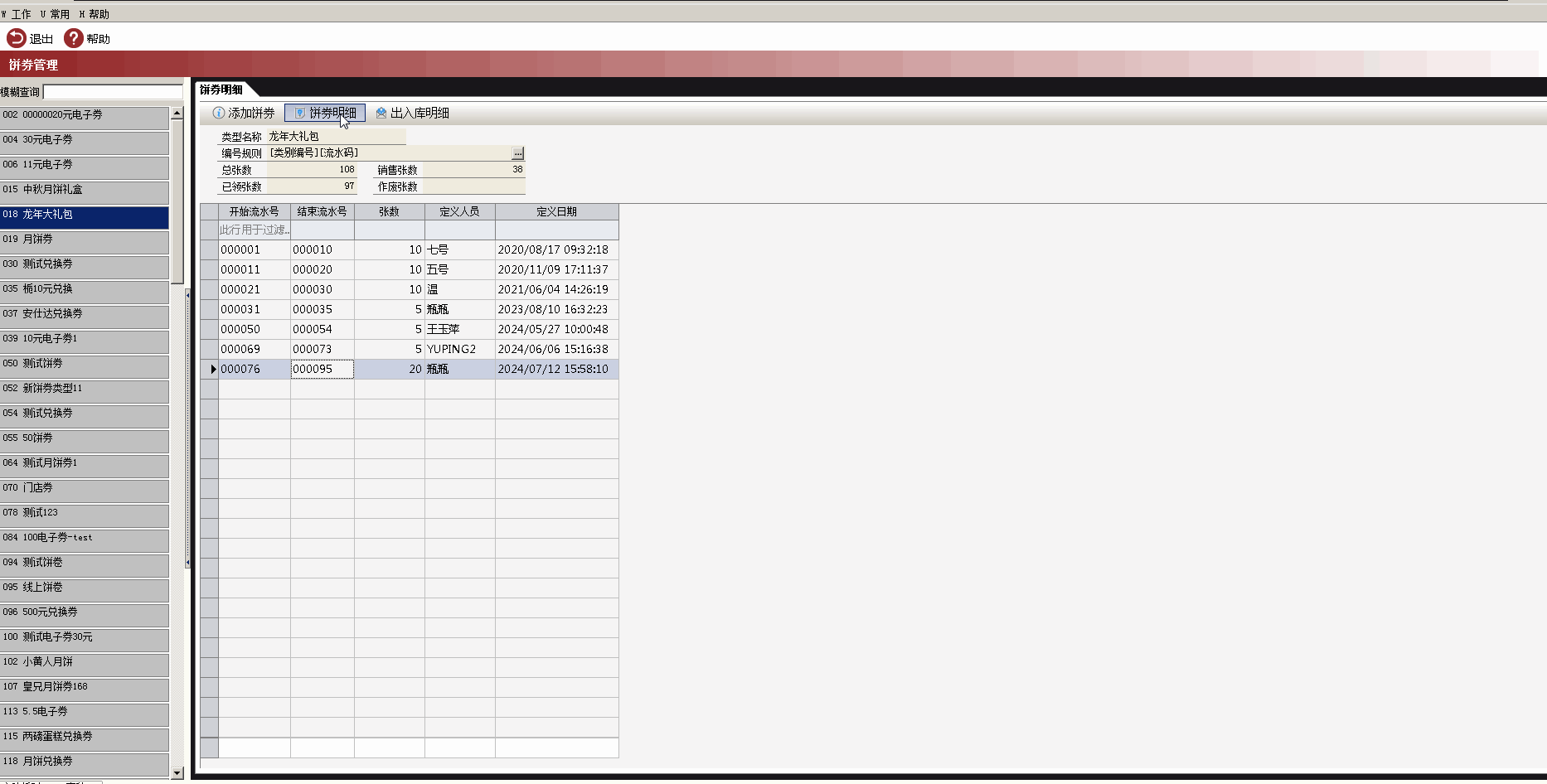Click the 张数 column header
1547x784 pixels.
pos(390,212)
